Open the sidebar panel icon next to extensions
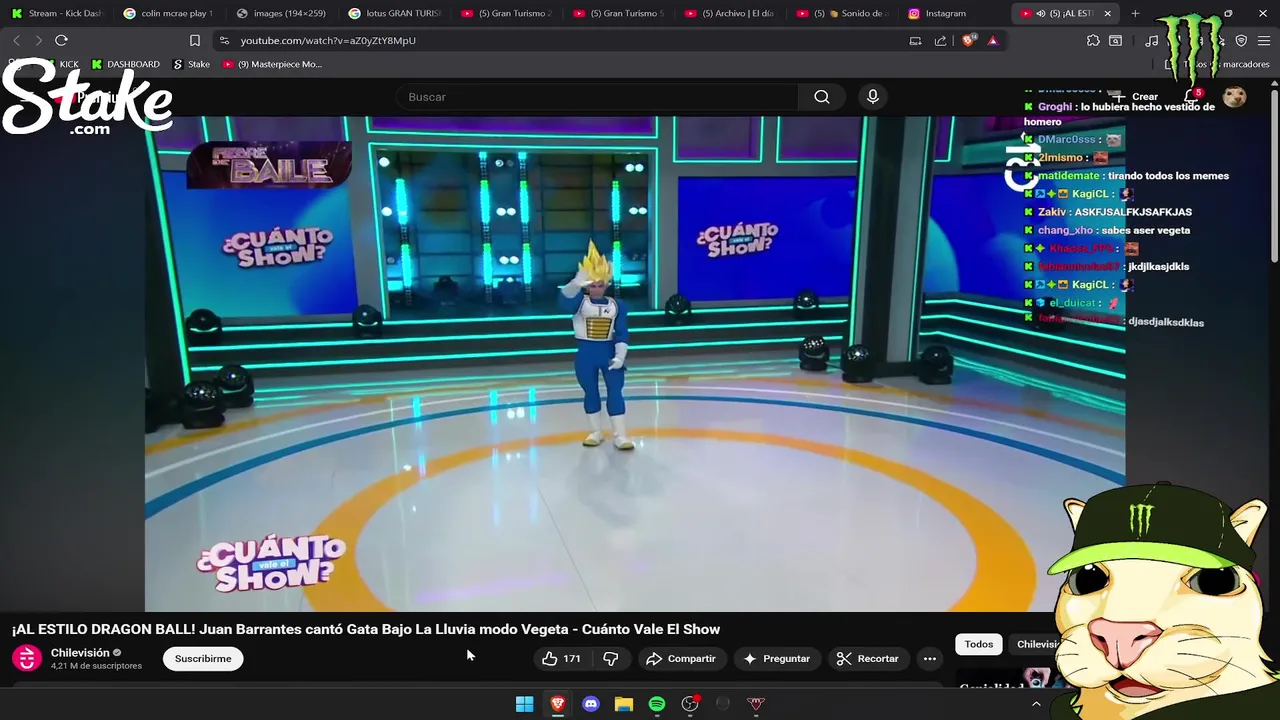Image resolution: width=1280 pixels, height=720 pixels. [1115, 40]
